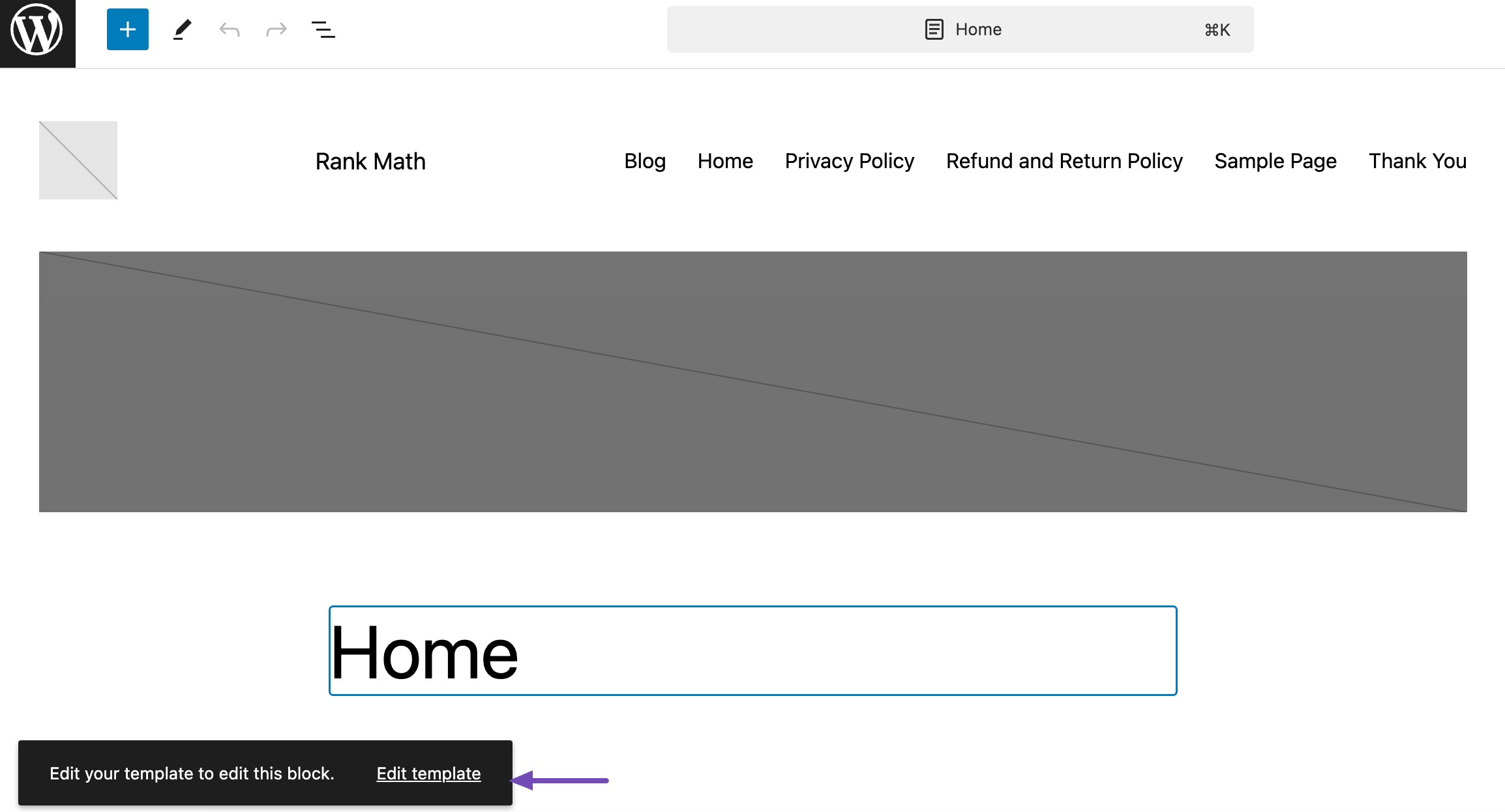
Task: Select the Pen/Edit tool icon
Action: 181,28
